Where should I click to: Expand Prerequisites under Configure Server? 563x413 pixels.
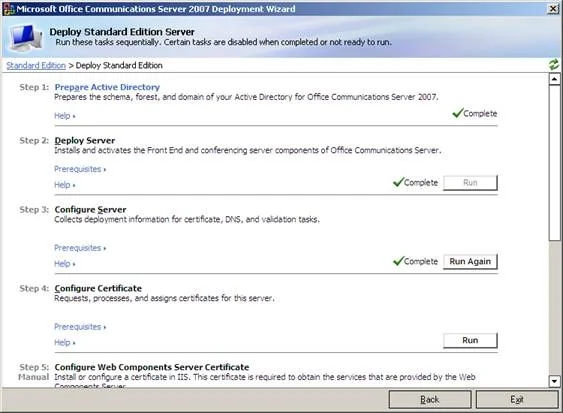pos(80,248)
